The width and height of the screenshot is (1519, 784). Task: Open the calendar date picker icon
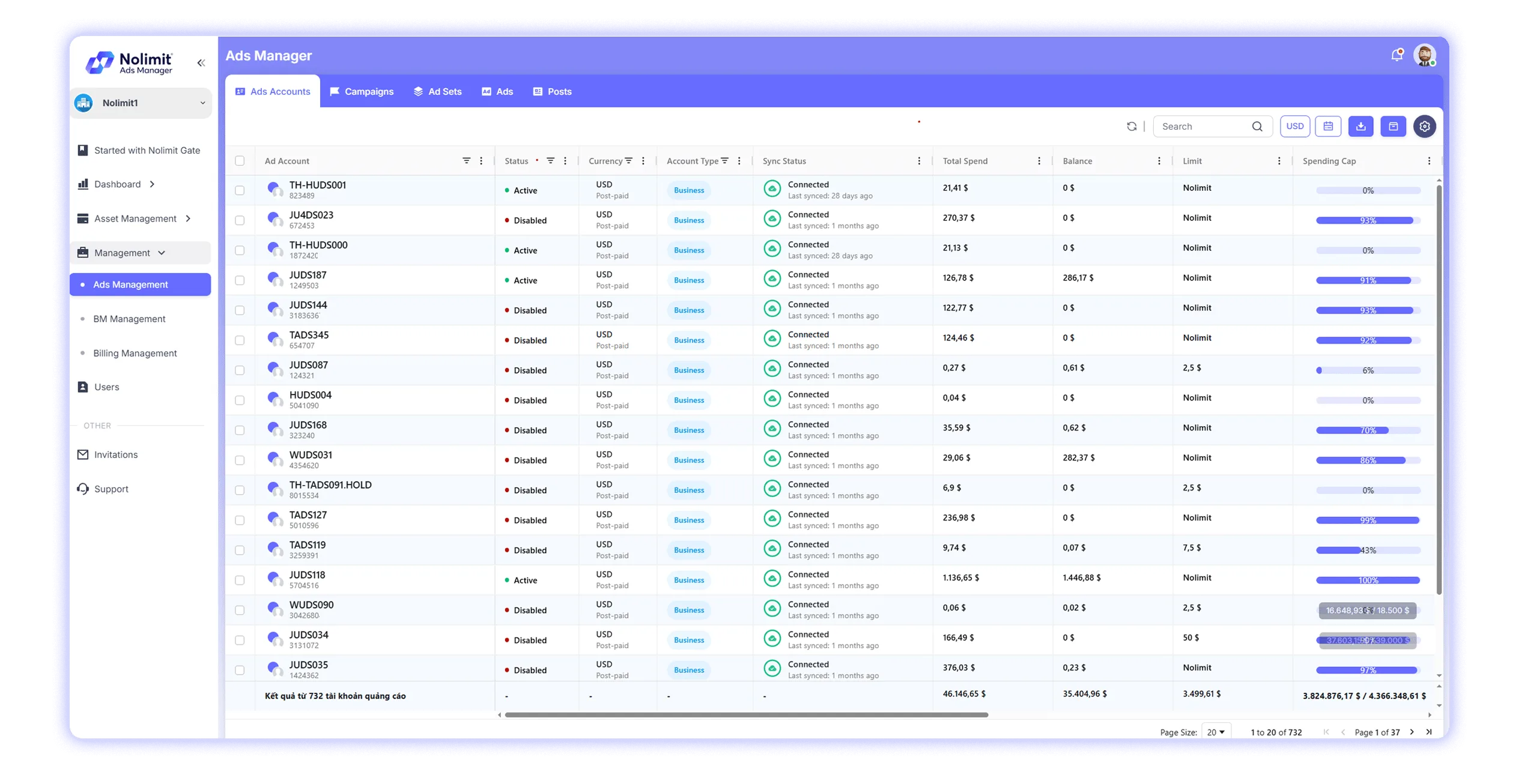[x=1328, y=126]
